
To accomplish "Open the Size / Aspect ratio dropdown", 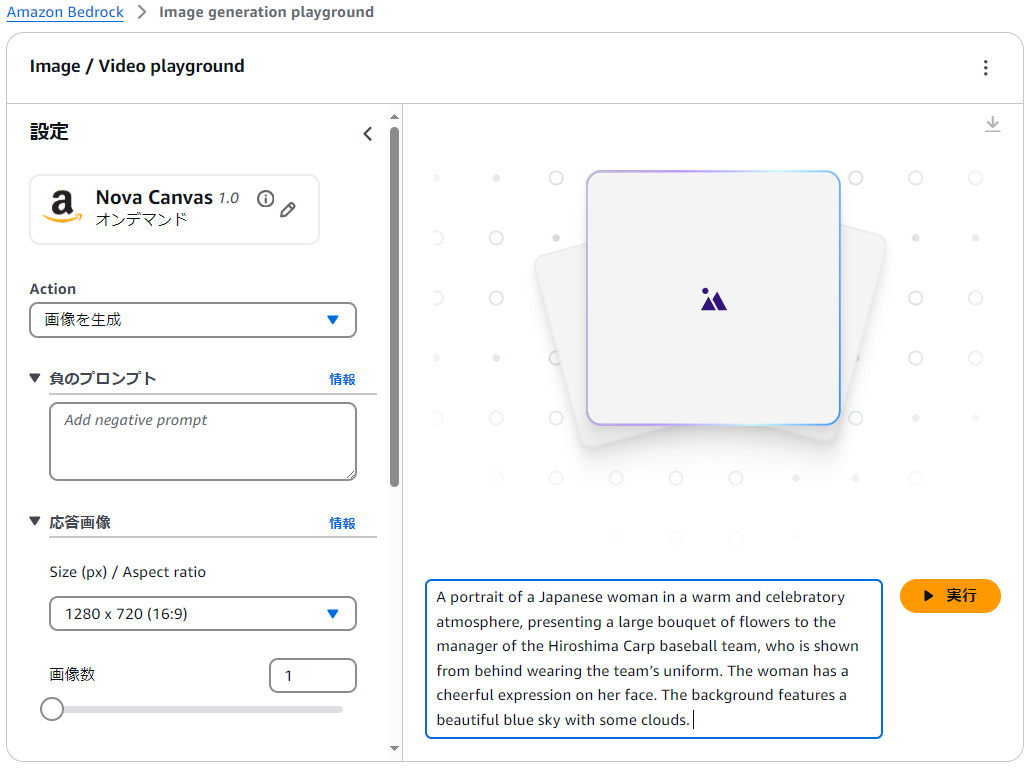I will coord(202,614).
